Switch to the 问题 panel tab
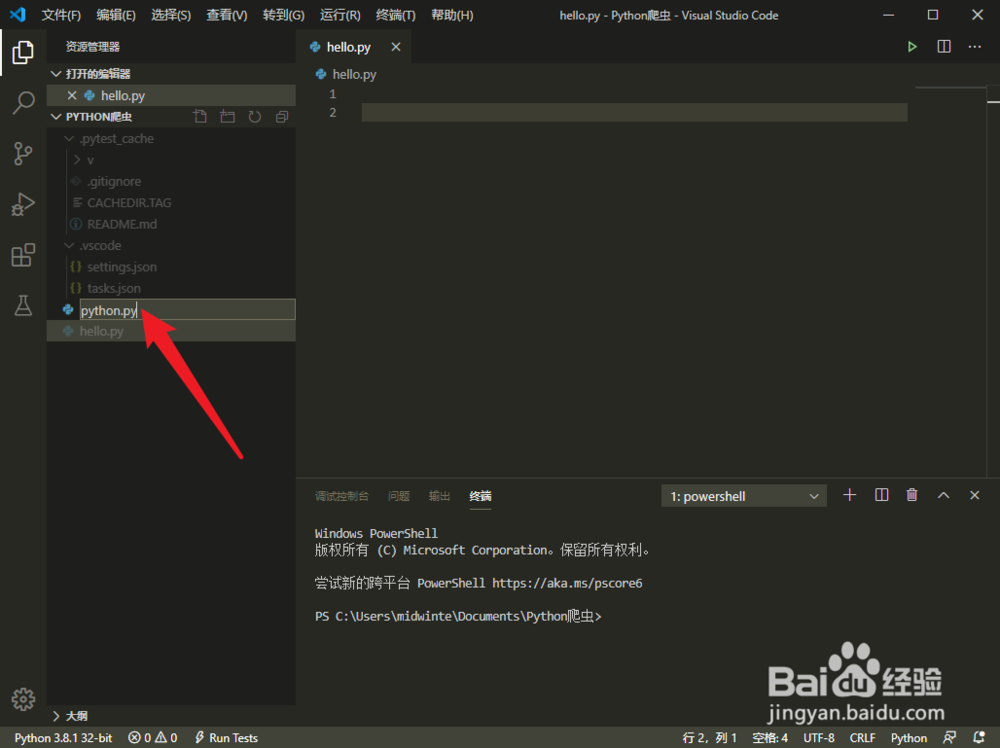 [x=399, y=495]
